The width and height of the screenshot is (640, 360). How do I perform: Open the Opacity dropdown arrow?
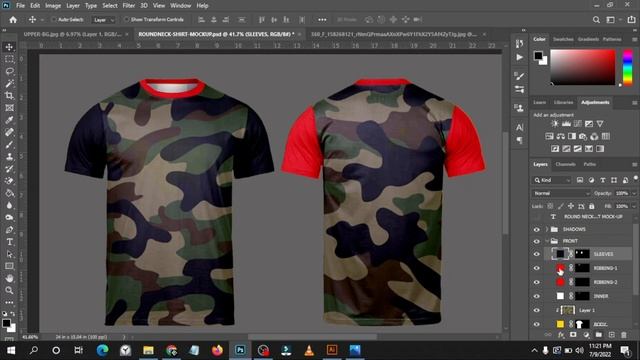633,193
